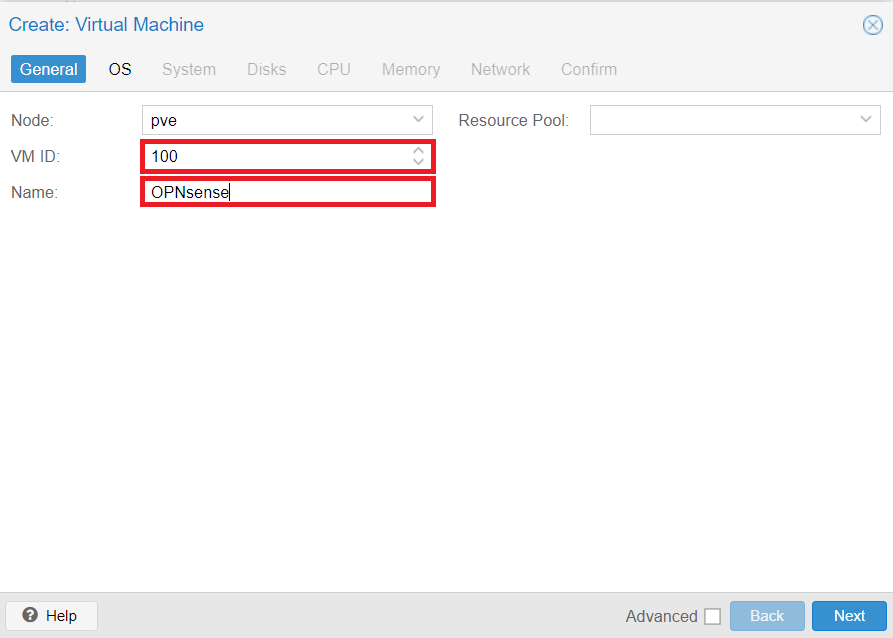Increase the VM ID with the up arrow

[x=419, y=150]
